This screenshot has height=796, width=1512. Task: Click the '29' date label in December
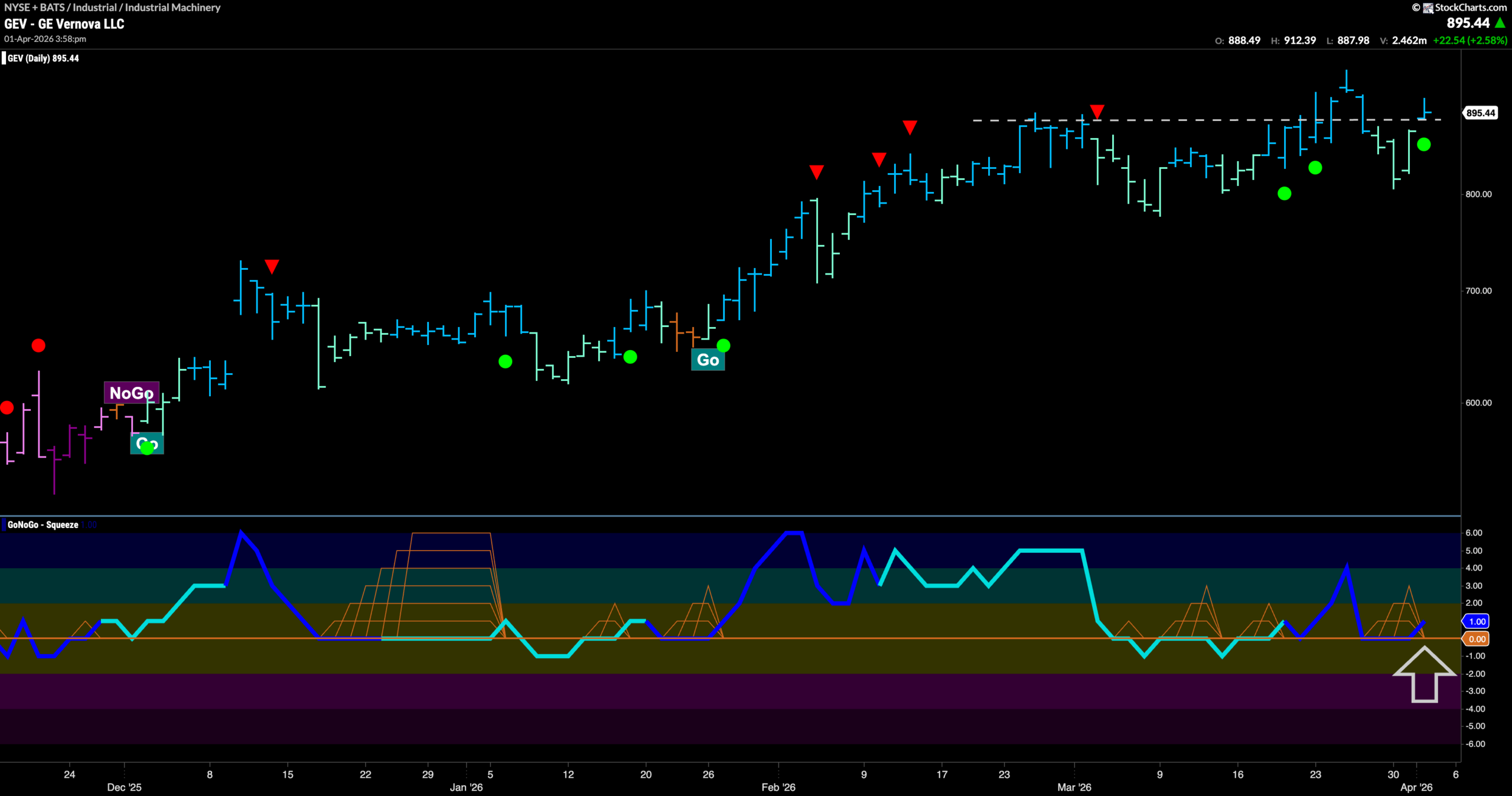click(428, 774)
